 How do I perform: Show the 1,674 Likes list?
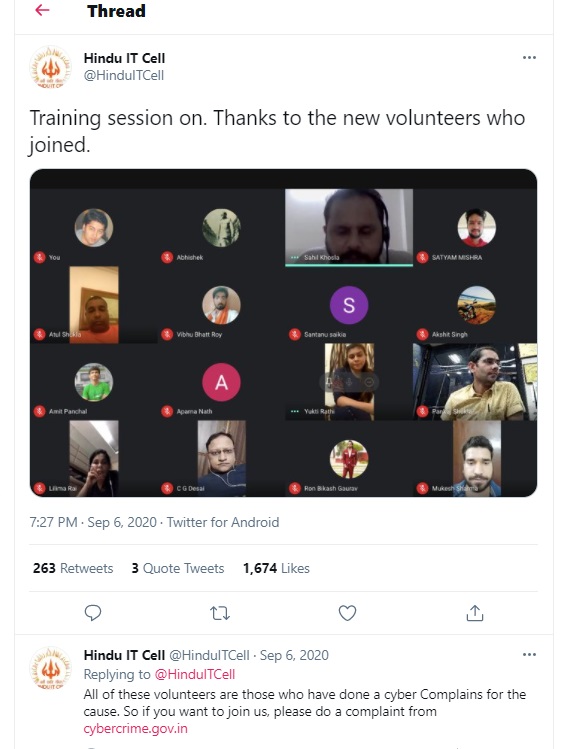276,568
